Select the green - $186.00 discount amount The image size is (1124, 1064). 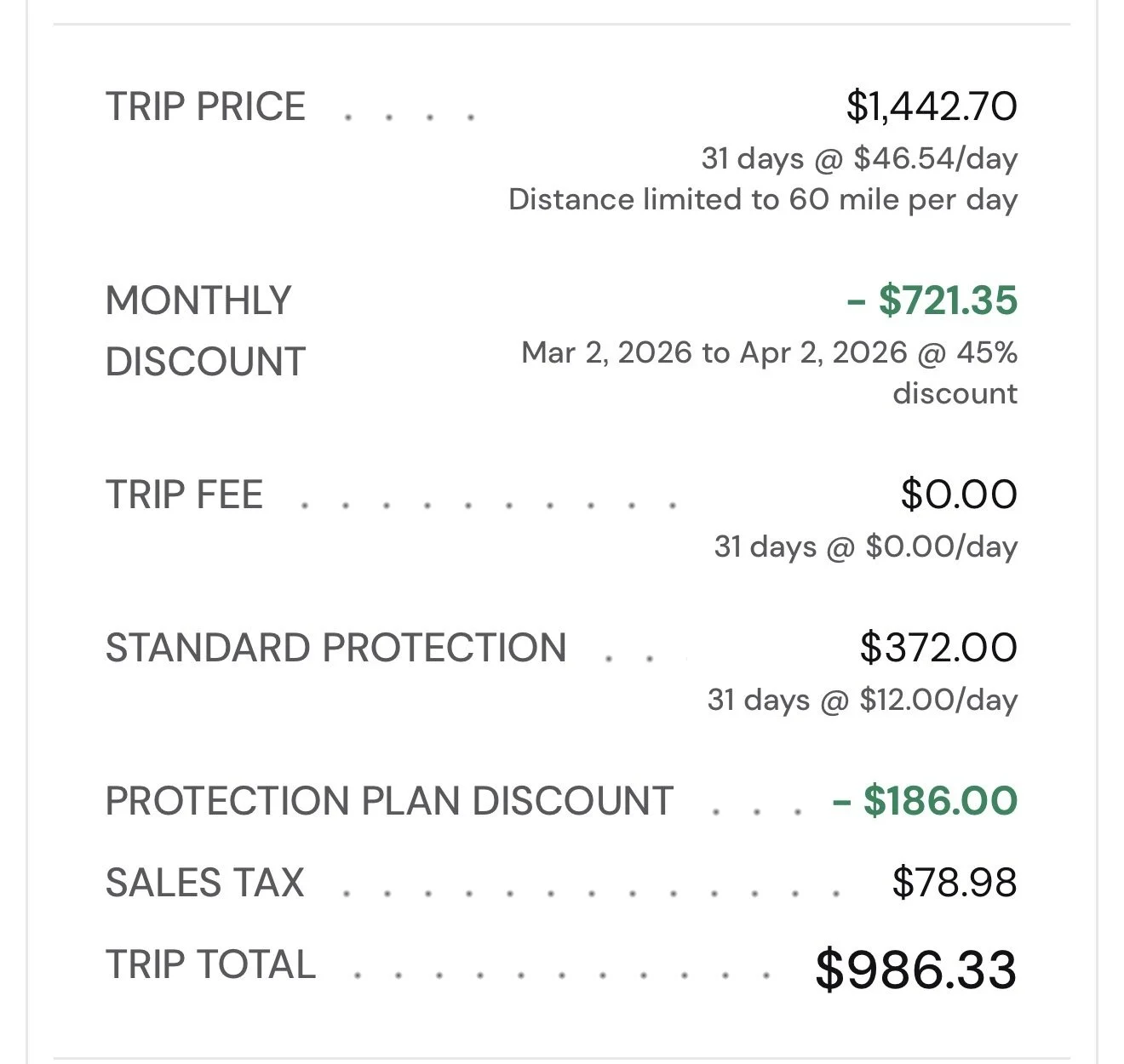(925, 802)
